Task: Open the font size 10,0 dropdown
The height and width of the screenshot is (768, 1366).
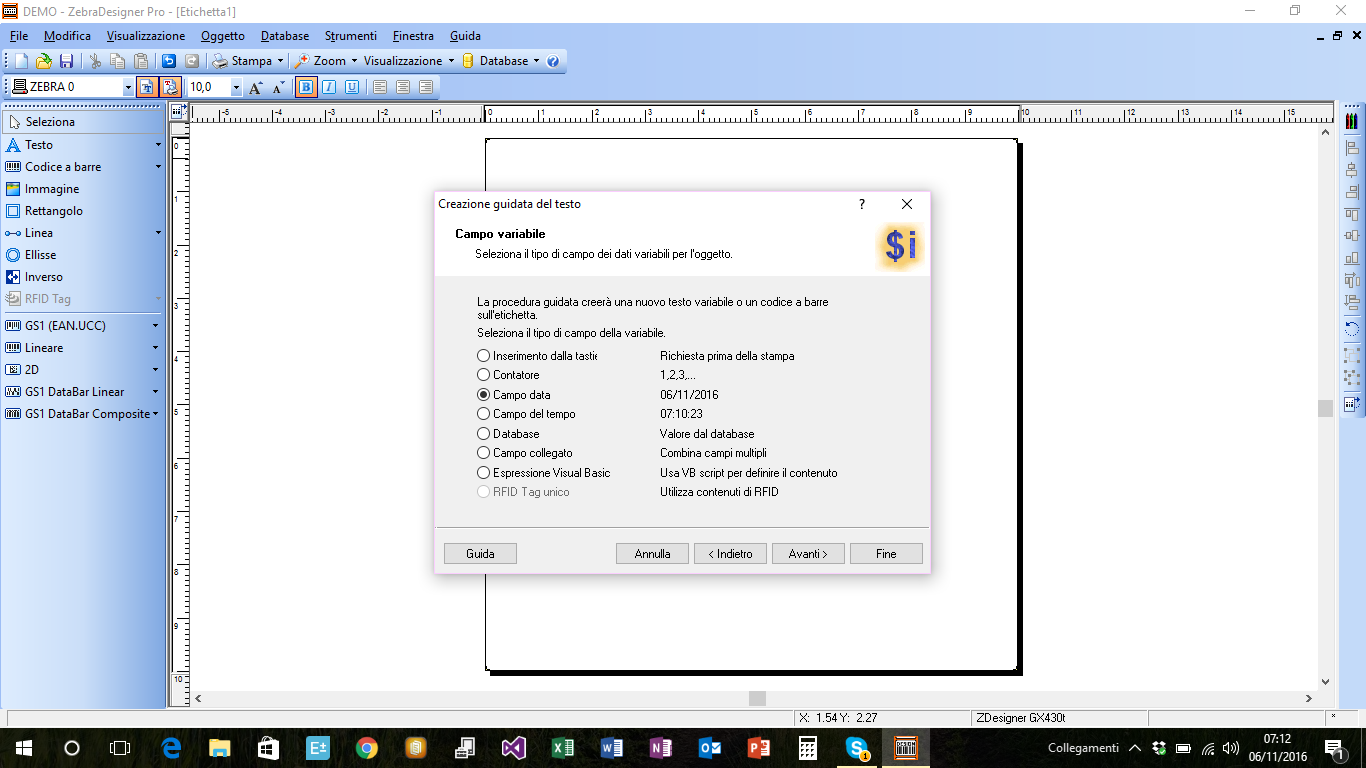Action: pyautogui.click(x=236, y=88)
